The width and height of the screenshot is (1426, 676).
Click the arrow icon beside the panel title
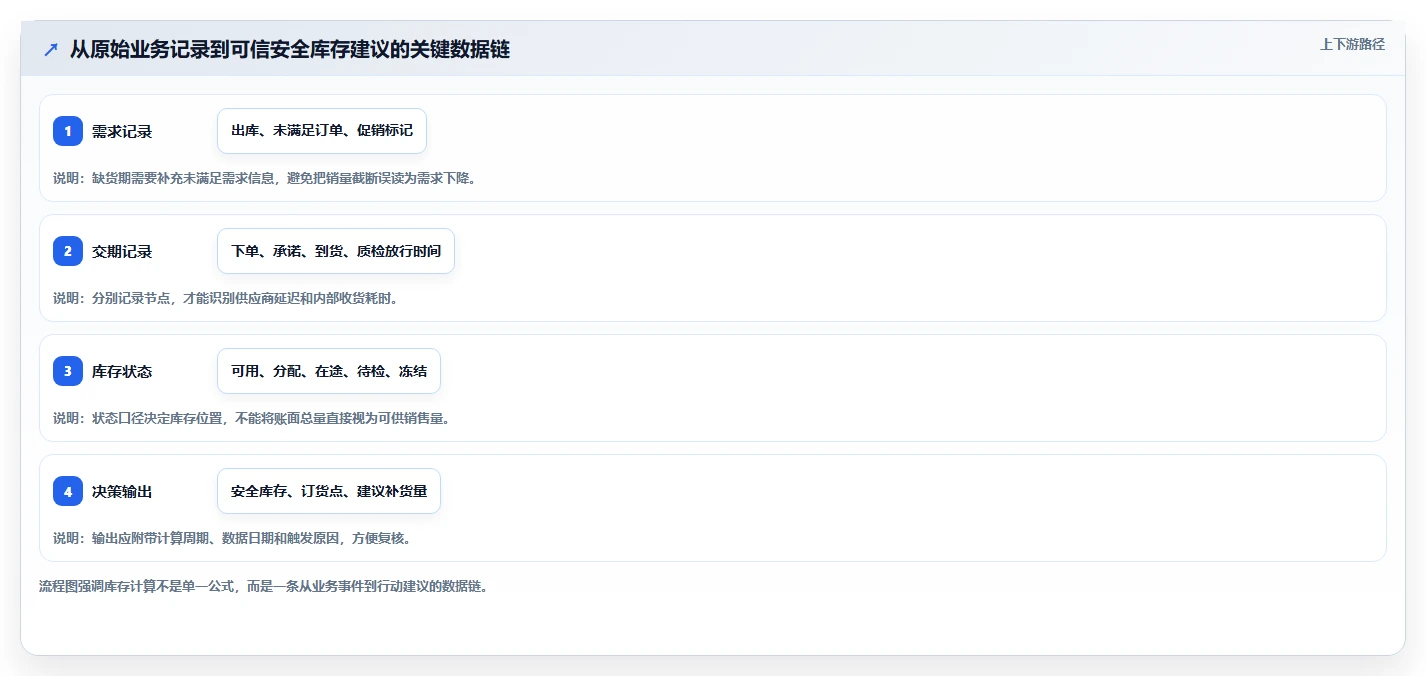coord(51,49)
